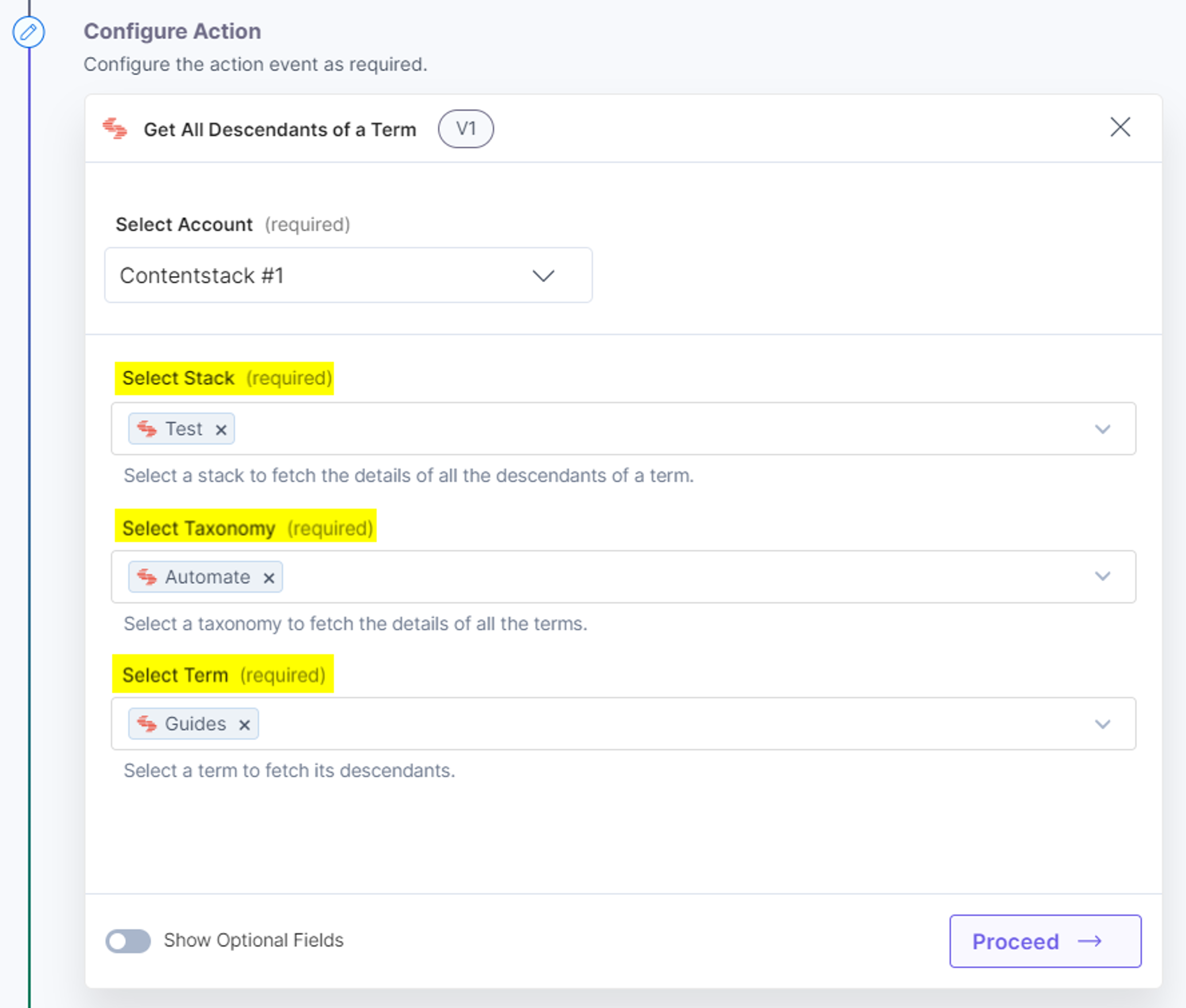Click the Select Account label

point(184,225)
